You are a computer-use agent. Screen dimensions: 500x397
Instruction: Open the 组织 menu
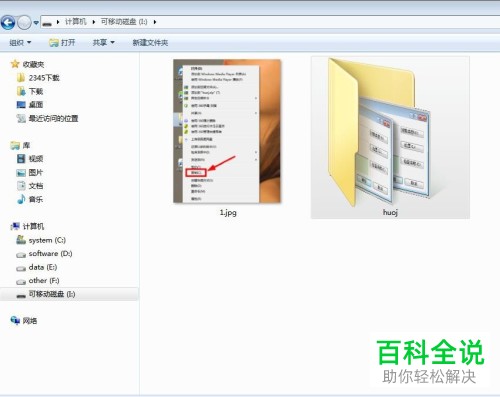tap(20, 43)
